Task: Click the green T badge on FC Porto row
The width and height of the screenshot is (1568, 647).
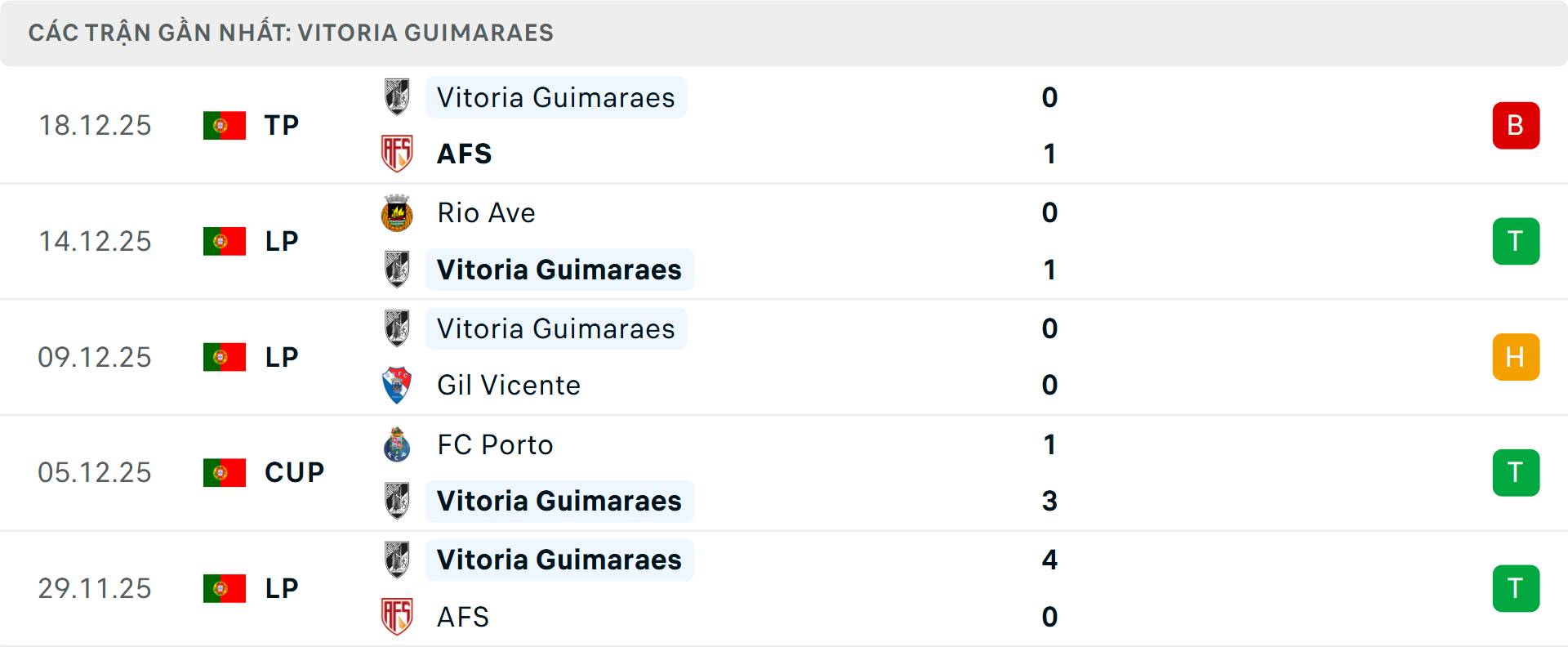Action: [1516, 472]
